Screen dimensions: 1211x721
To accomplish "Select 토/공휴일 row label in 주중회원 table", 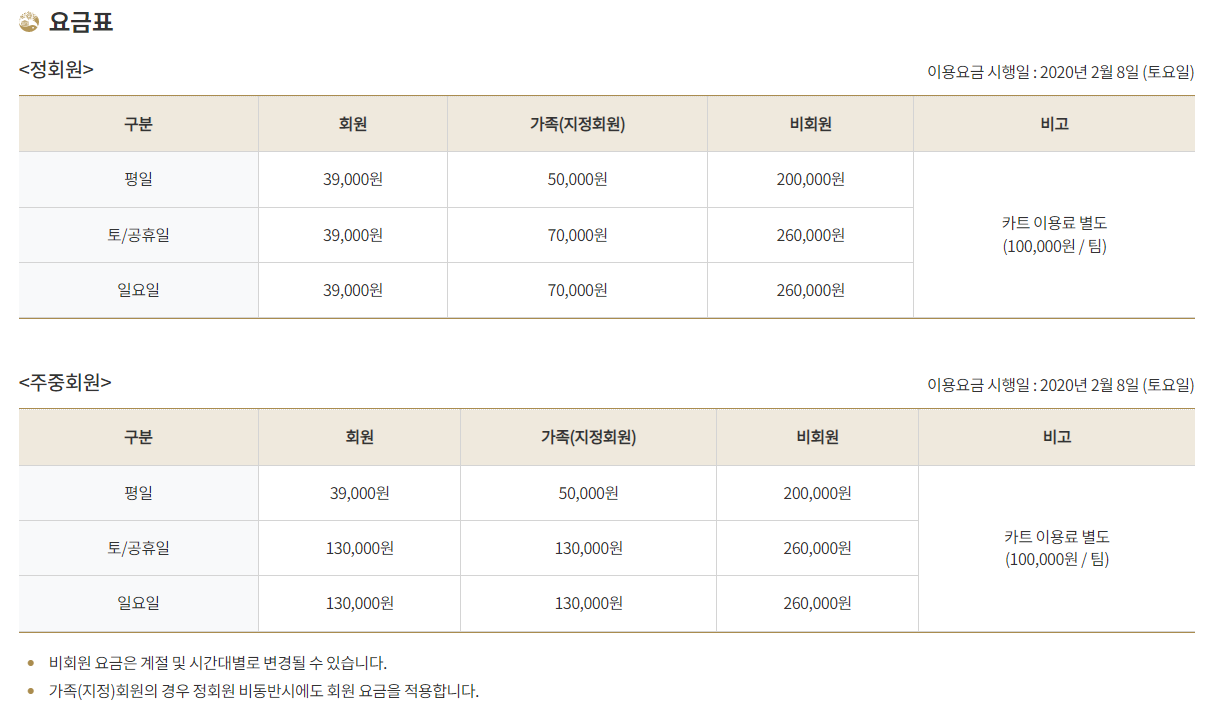I will [138, 548].
